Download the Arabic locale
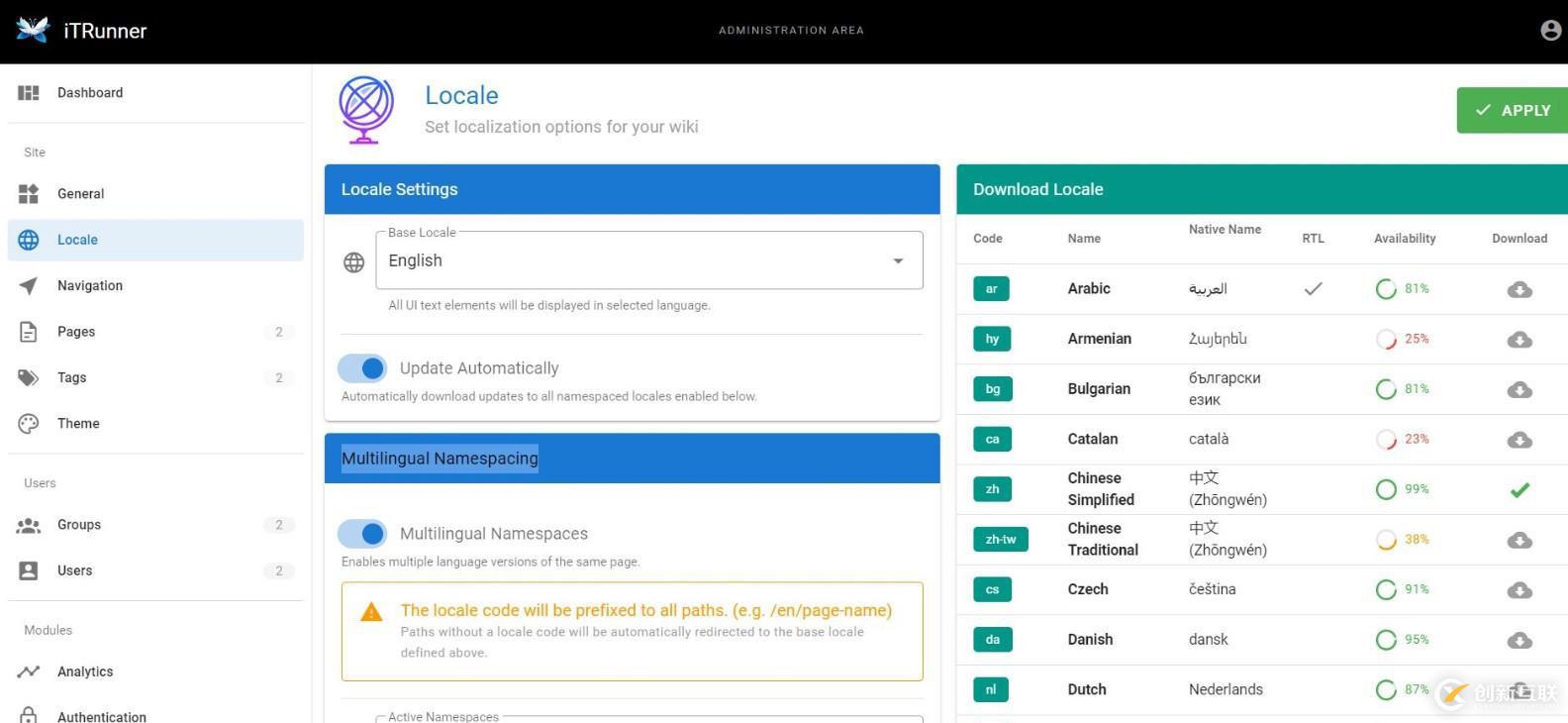Screen dimensions: 1568x723 [x=1519, y=289]
